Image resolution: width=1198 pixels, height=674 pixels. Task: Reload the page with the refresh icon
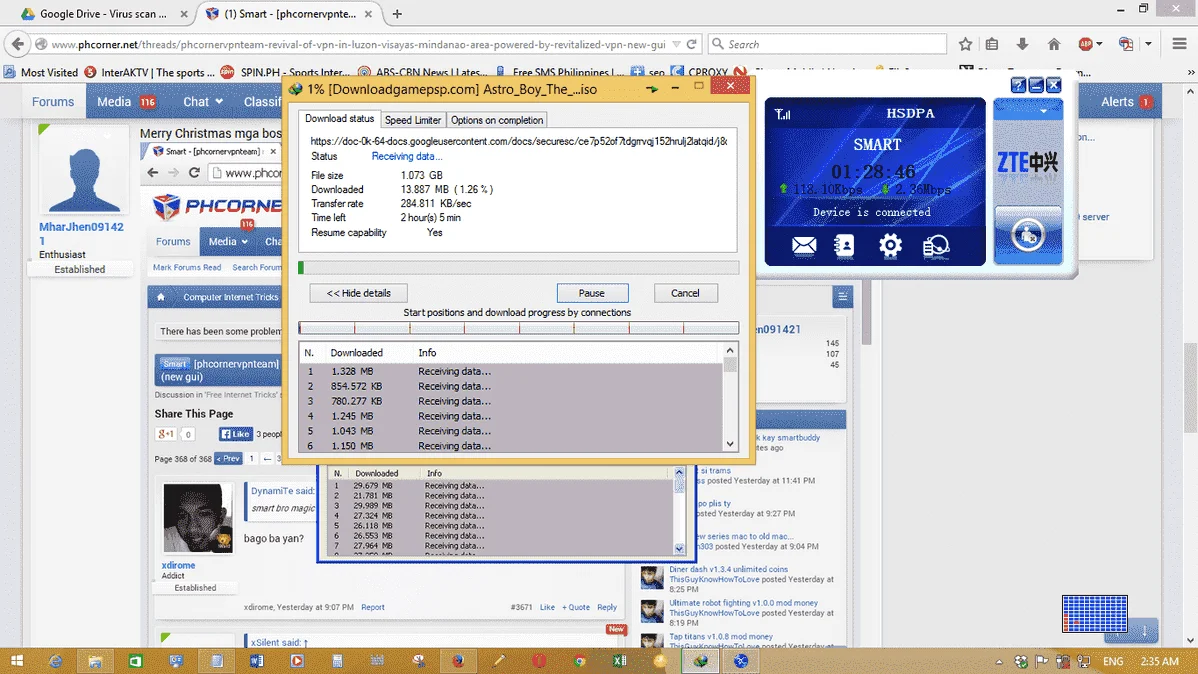point(691,44)
